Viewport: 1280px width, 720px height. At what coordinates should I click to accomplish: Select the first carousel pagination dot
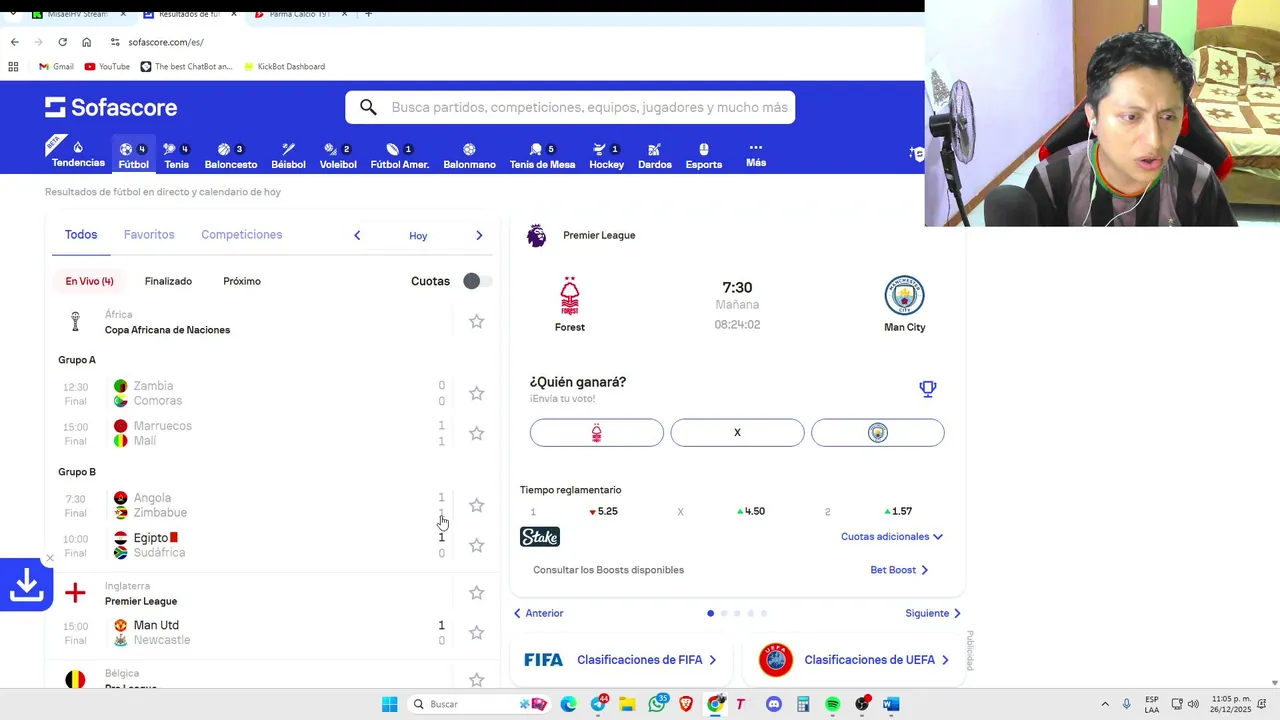(710, 613)
